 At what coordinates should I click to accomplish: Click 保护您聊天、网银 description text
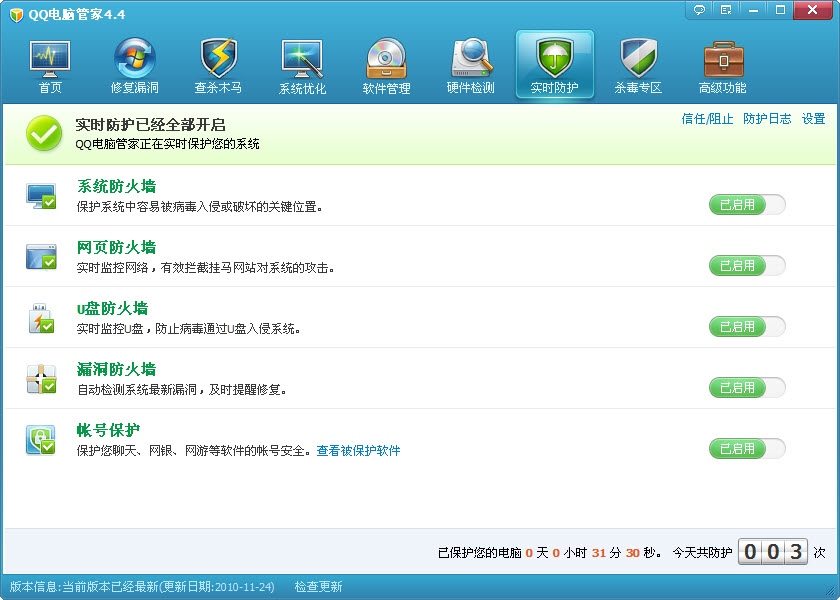194,451
